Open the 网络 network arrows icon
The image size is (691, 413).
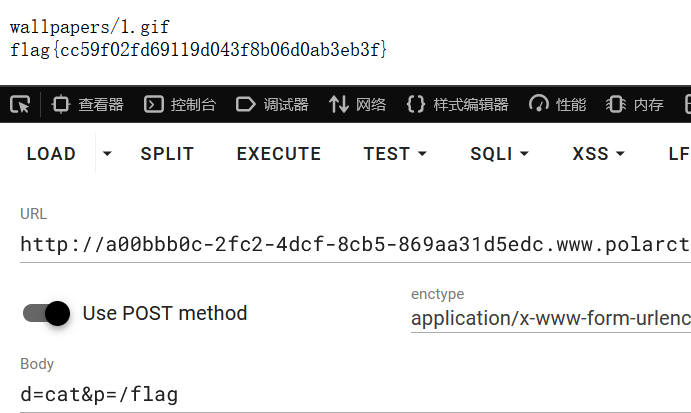pos(339,104)
